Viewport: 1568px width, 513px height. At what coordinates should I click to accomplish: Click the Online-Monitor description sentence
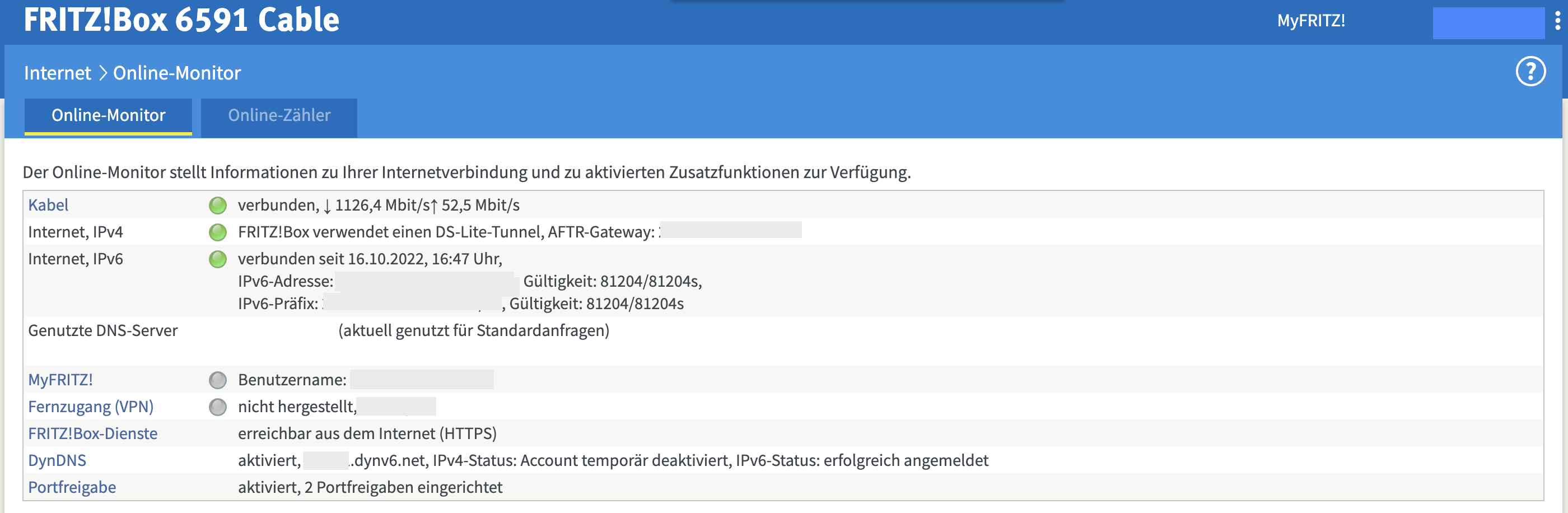[x=467, y=172]
